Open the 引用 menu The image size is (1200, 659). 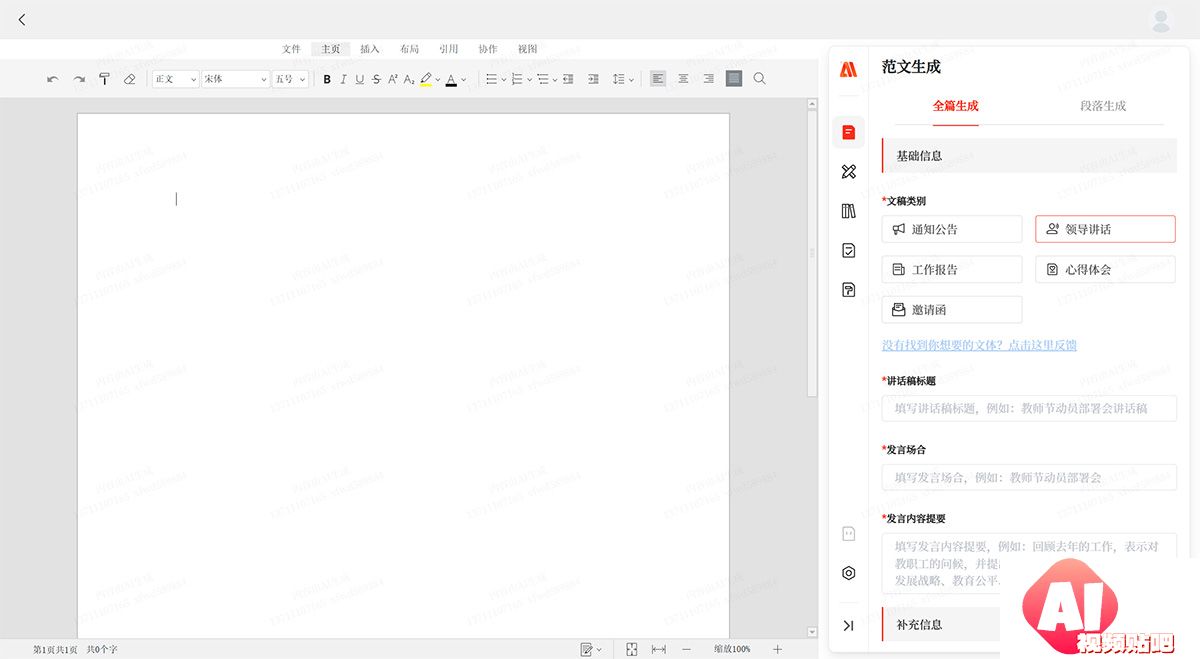click(x=449, y=49)
